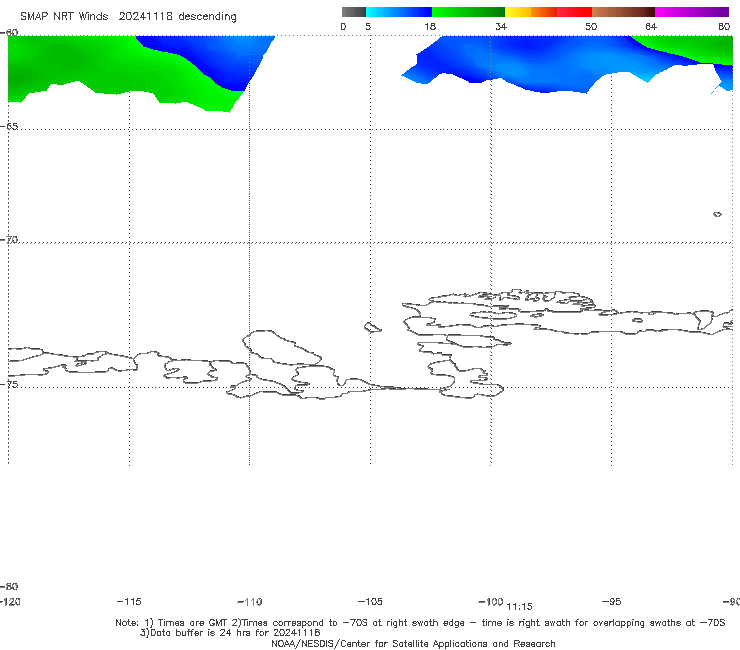The width and height of the screenshot is (740, 650).
Task: Click the colorbar label '18'
Action: point(430,26)
